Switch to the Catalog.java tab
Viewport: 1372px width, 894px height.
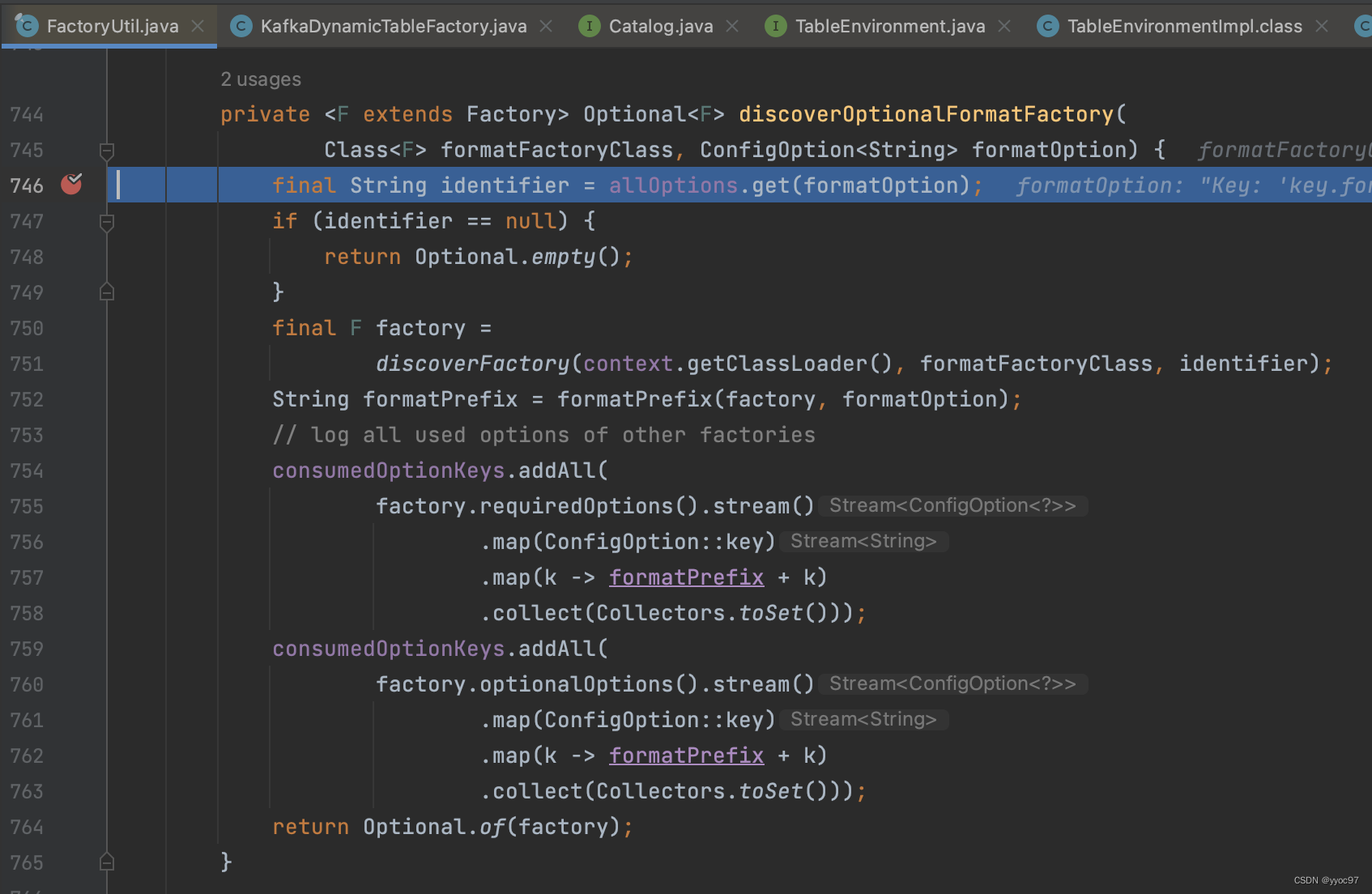coord(661,26)
